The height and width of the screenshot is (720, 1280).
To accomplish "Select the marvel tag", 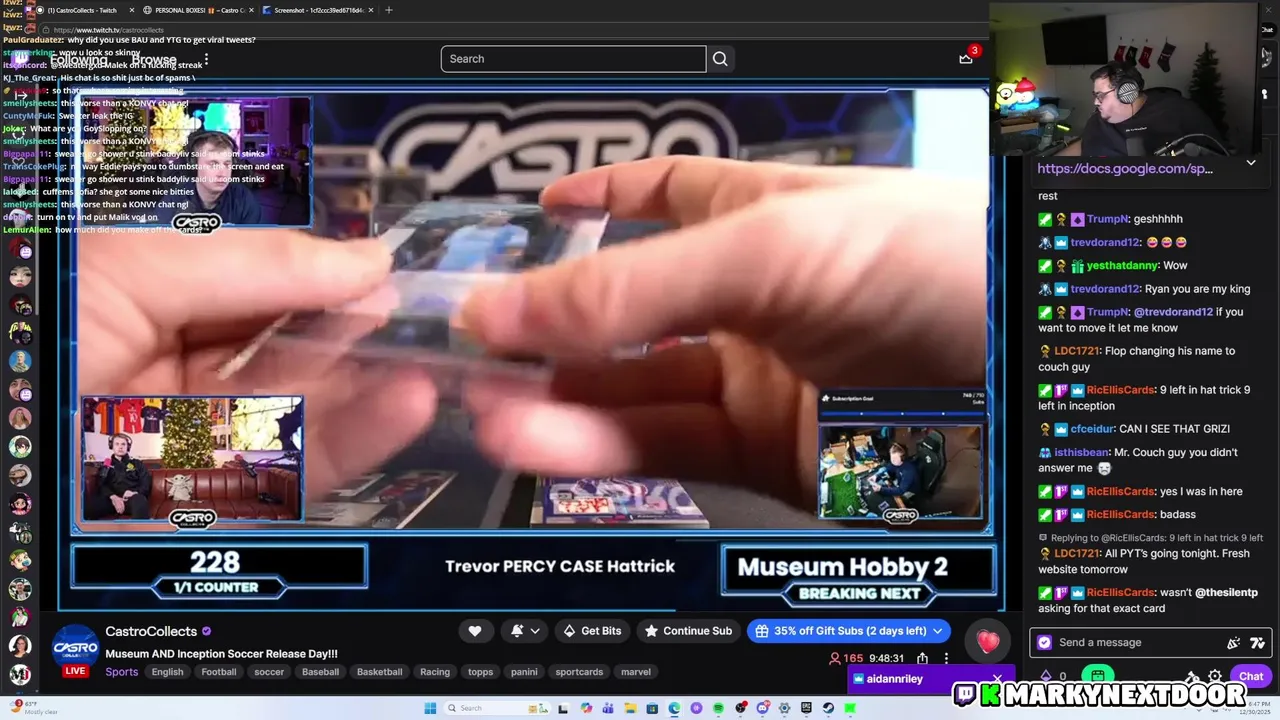I will pos(636,672).
